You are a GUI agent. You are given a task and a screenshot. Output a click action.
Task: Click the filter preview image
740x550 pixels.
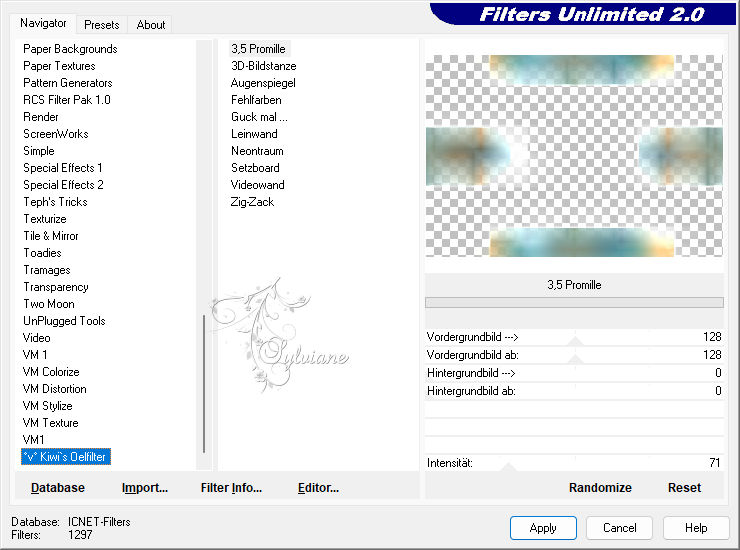point(574,156)
